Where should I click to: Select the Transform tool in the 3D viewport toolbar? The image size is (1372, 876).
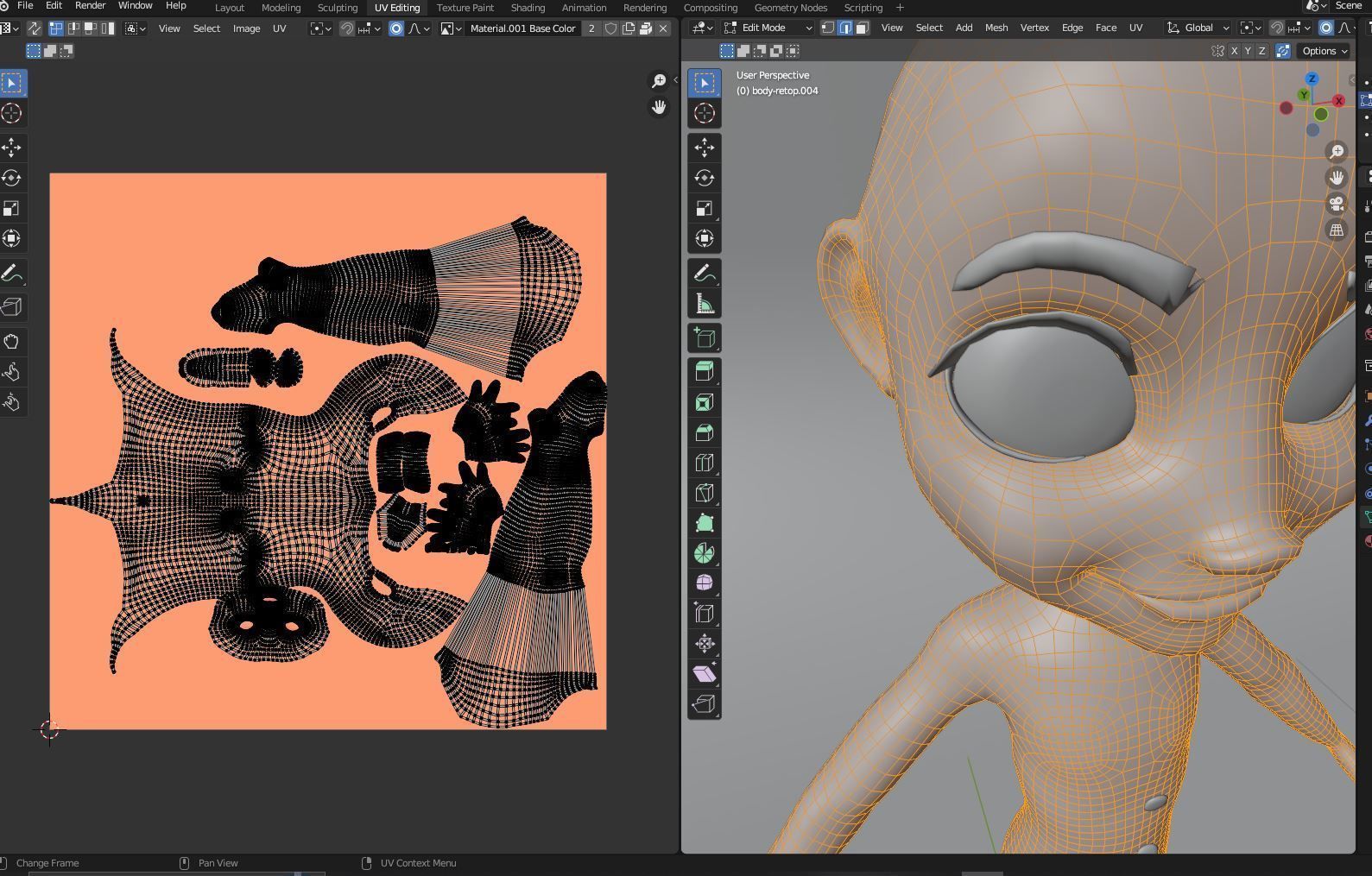coord(705,238)
